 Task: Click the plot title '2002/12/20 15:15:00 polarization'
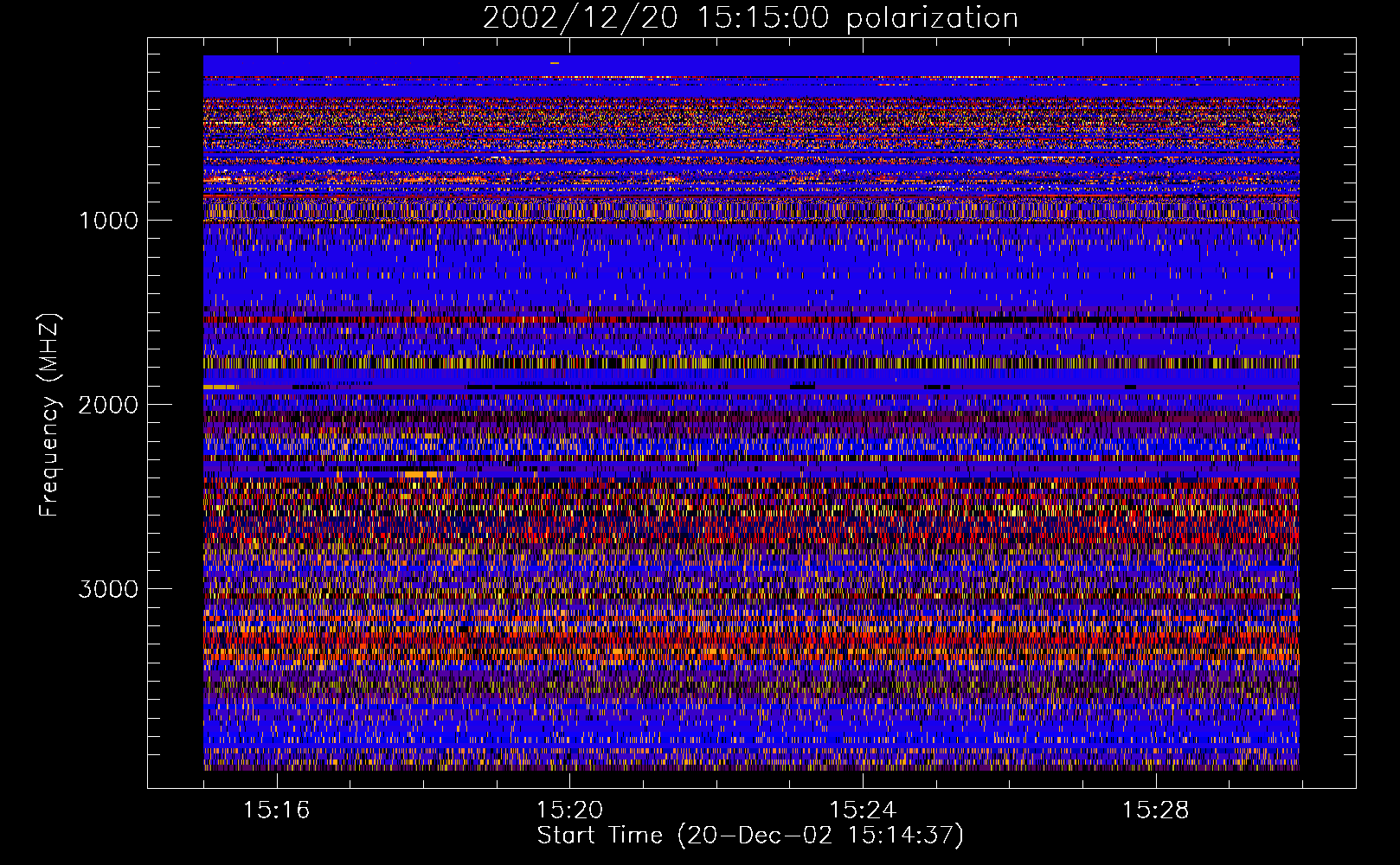coord(750,17)
